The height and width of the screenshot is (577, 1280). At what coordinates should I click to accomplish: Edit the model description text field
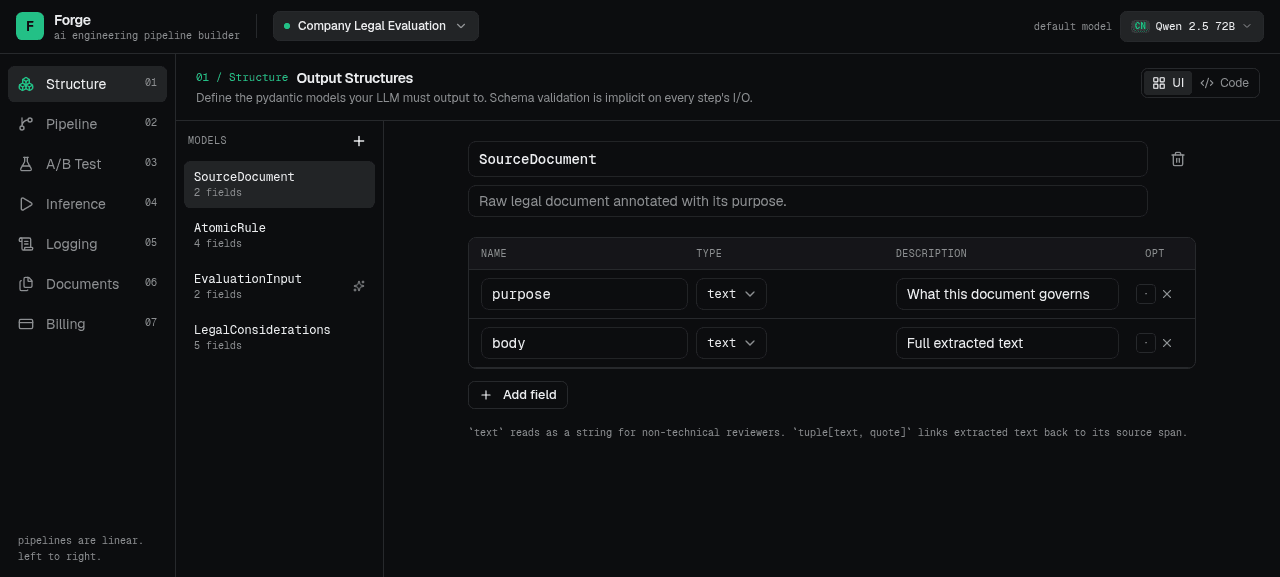807,201
